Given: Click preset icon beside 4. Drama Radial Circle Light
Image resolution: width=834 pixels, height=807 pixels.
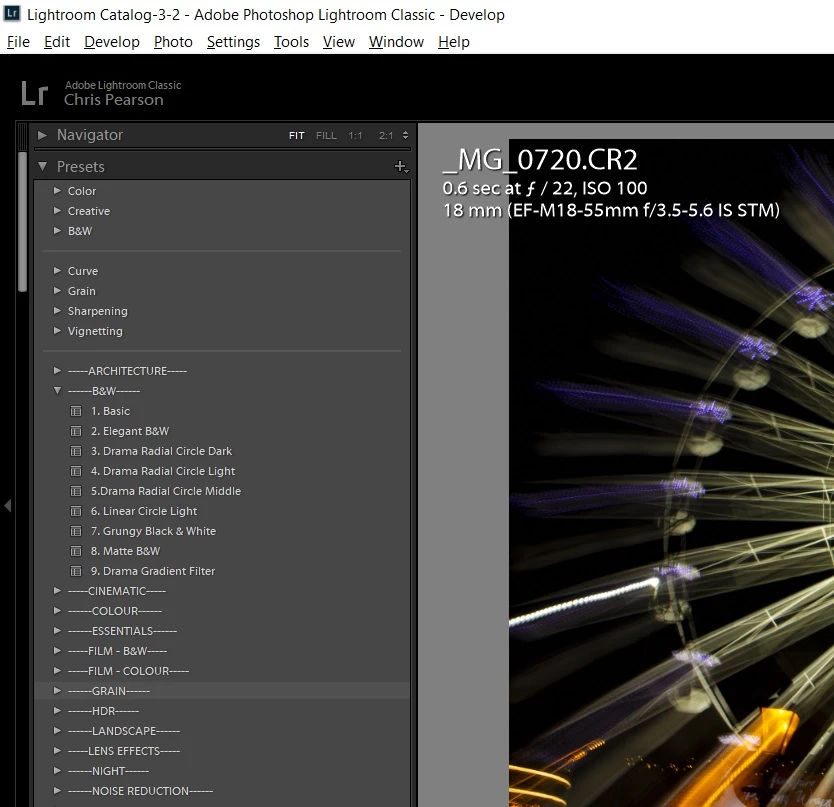Looking at the screenshot, I should point(76,471).
